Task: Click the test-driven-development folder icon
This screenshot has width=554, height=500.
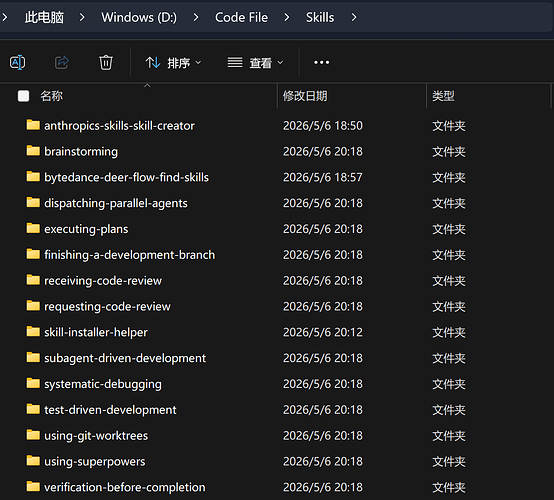Action: click(x=33, y=408)
